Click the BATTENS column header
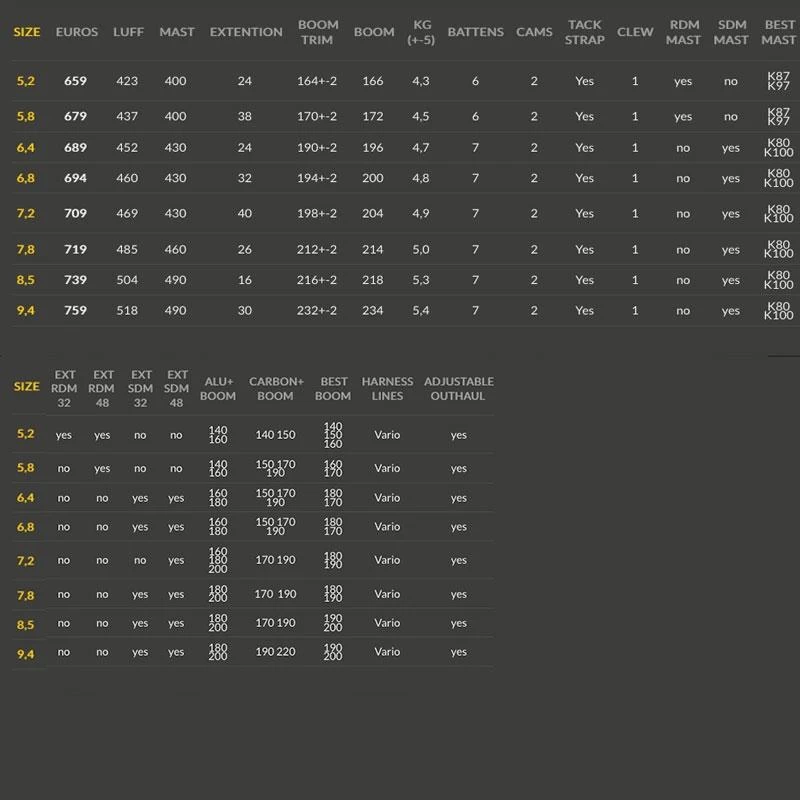 coord(475,32)
